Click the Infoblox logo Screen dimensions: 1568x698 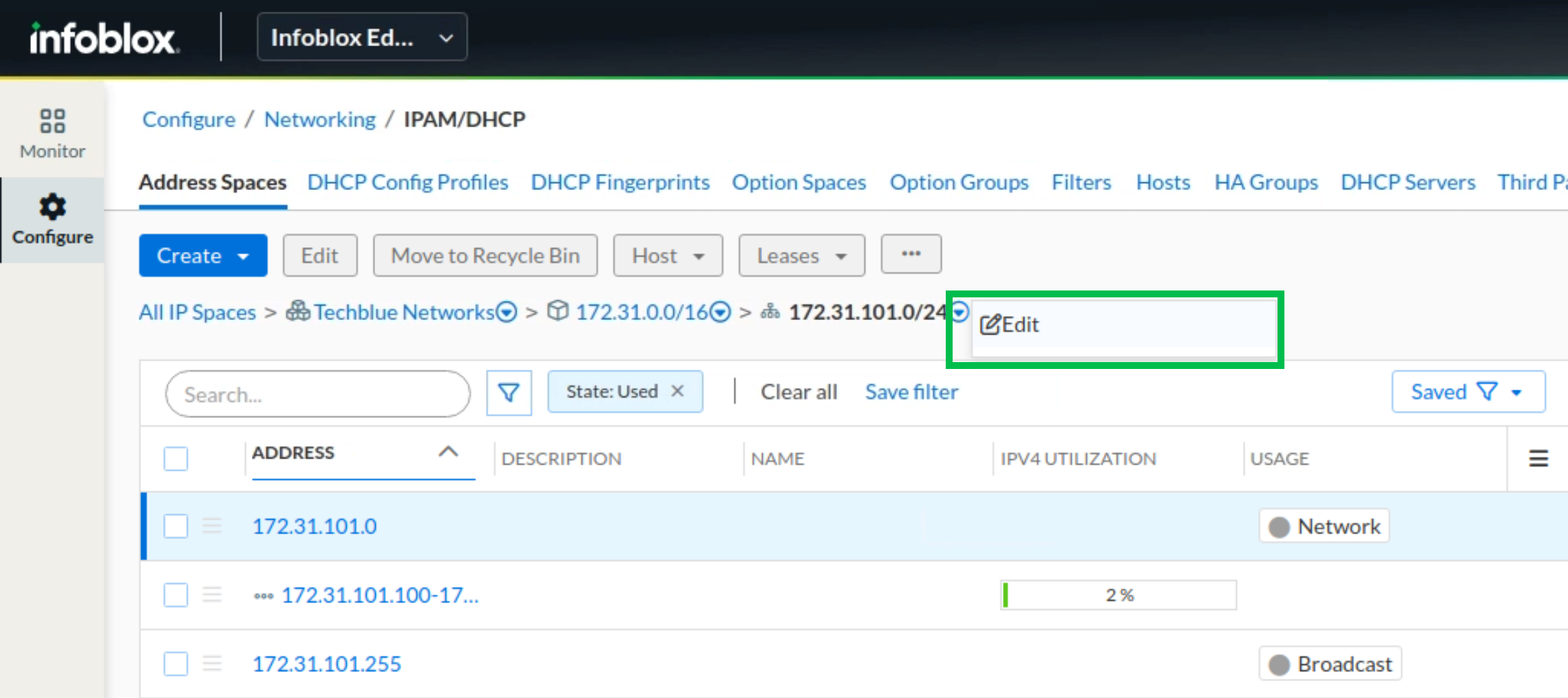pyautogui.click(x=104, y=38)
